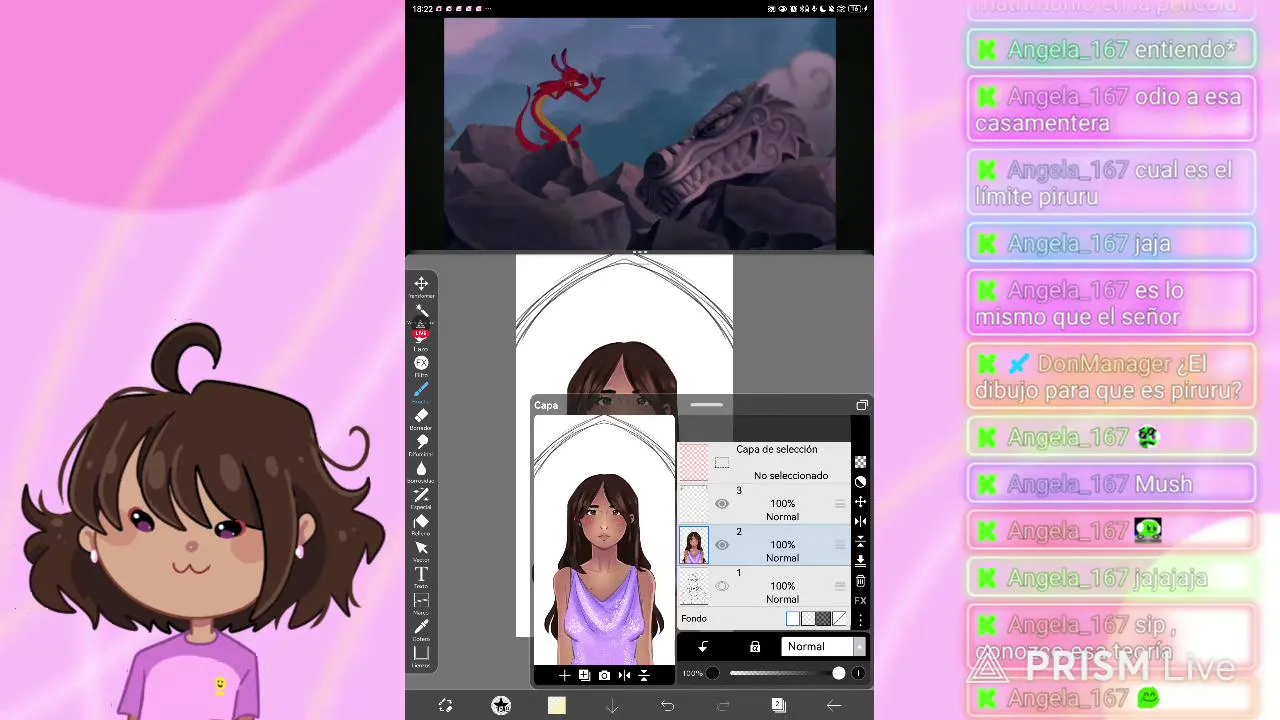
Task: Grab layer 1 reorder handle
Action: coord(840,586)
